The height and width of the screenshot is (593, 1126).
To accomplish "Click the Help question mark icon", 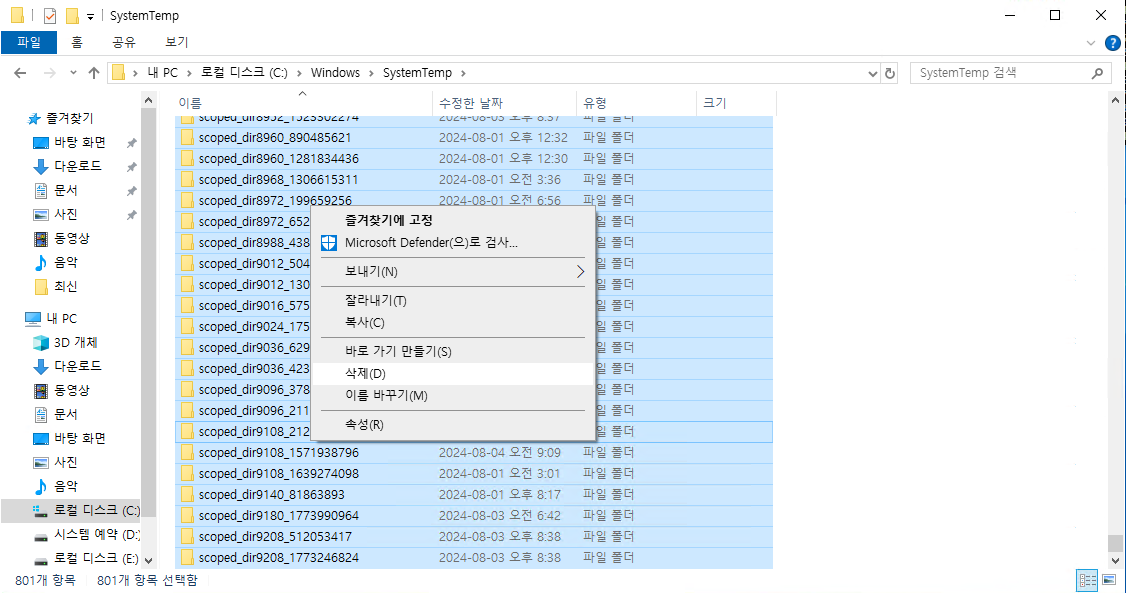I will (1112, 43).
